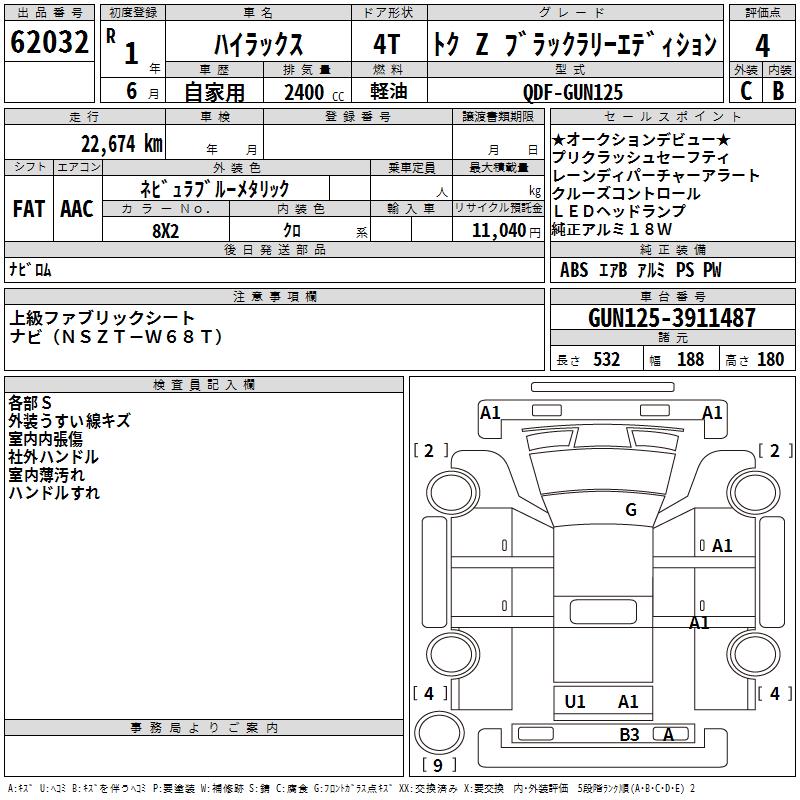Select sales point ★オークションデビュー★

coord(641,139)
